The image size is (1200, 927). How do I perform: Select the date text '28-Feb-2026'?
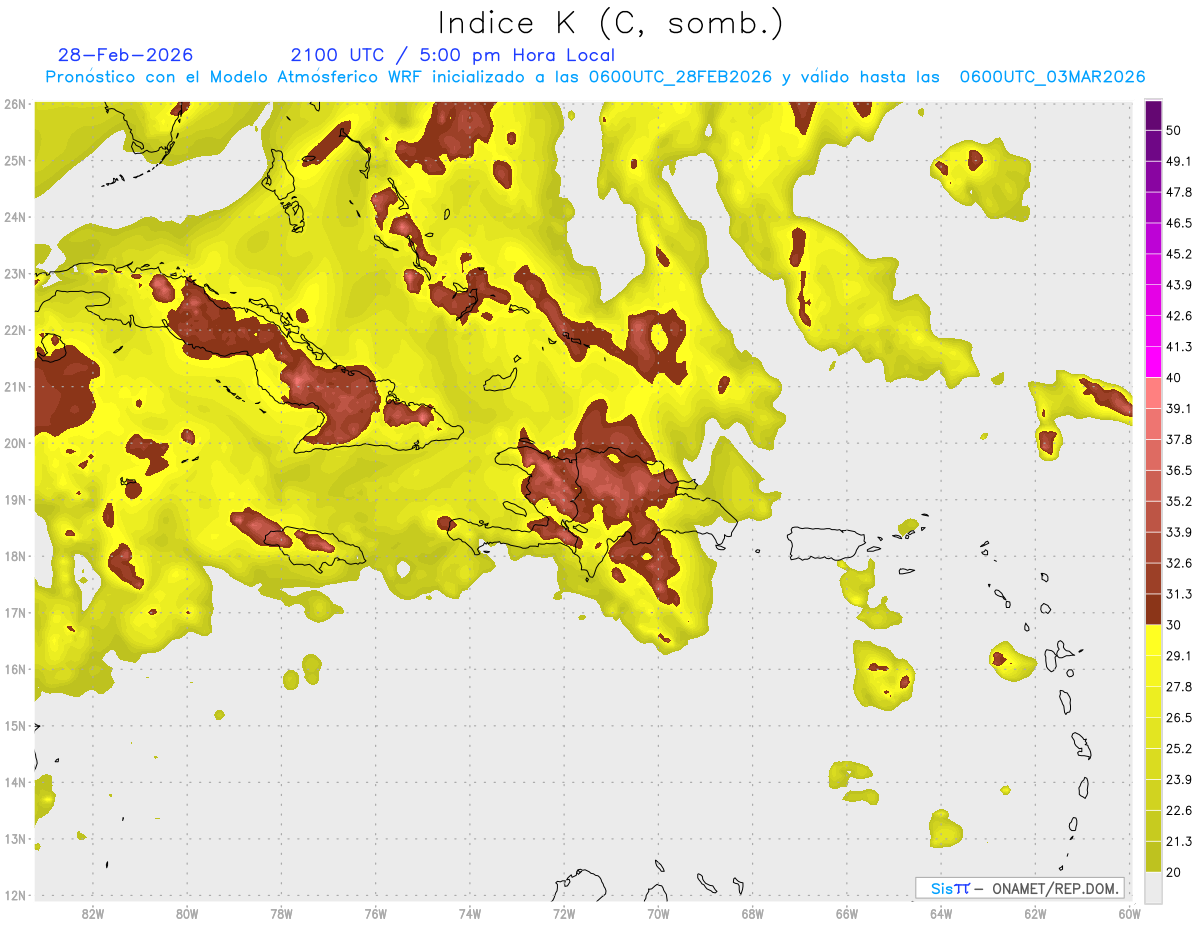point(126,55)
